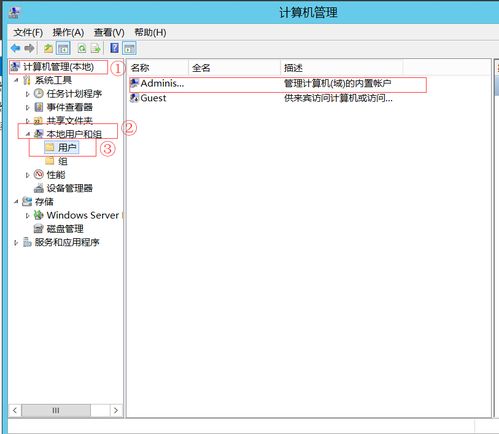Click the tree pane's right scroll arrow
The image size is (499, 434).
tap(116, 410)
